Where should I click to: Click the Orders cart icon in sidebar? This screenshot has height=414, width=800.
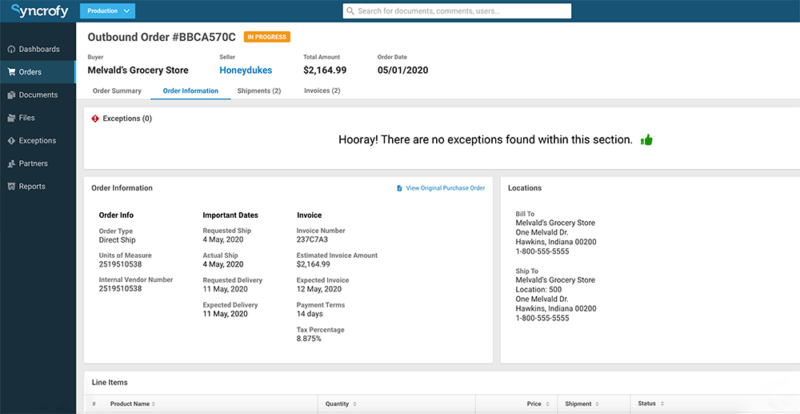tap(11, 72)
